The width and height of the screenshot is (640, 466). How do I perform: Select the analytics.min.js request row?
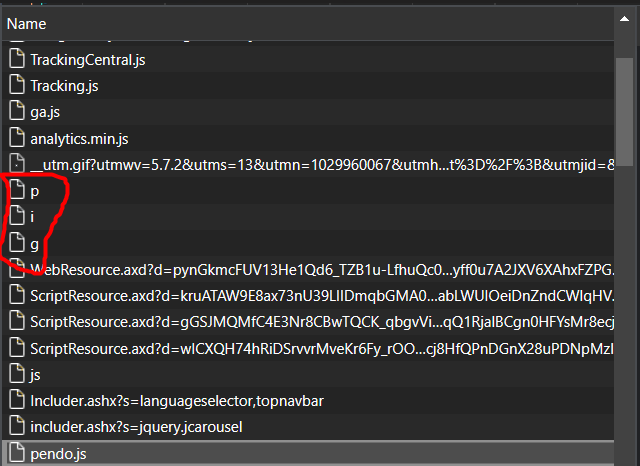79,138
